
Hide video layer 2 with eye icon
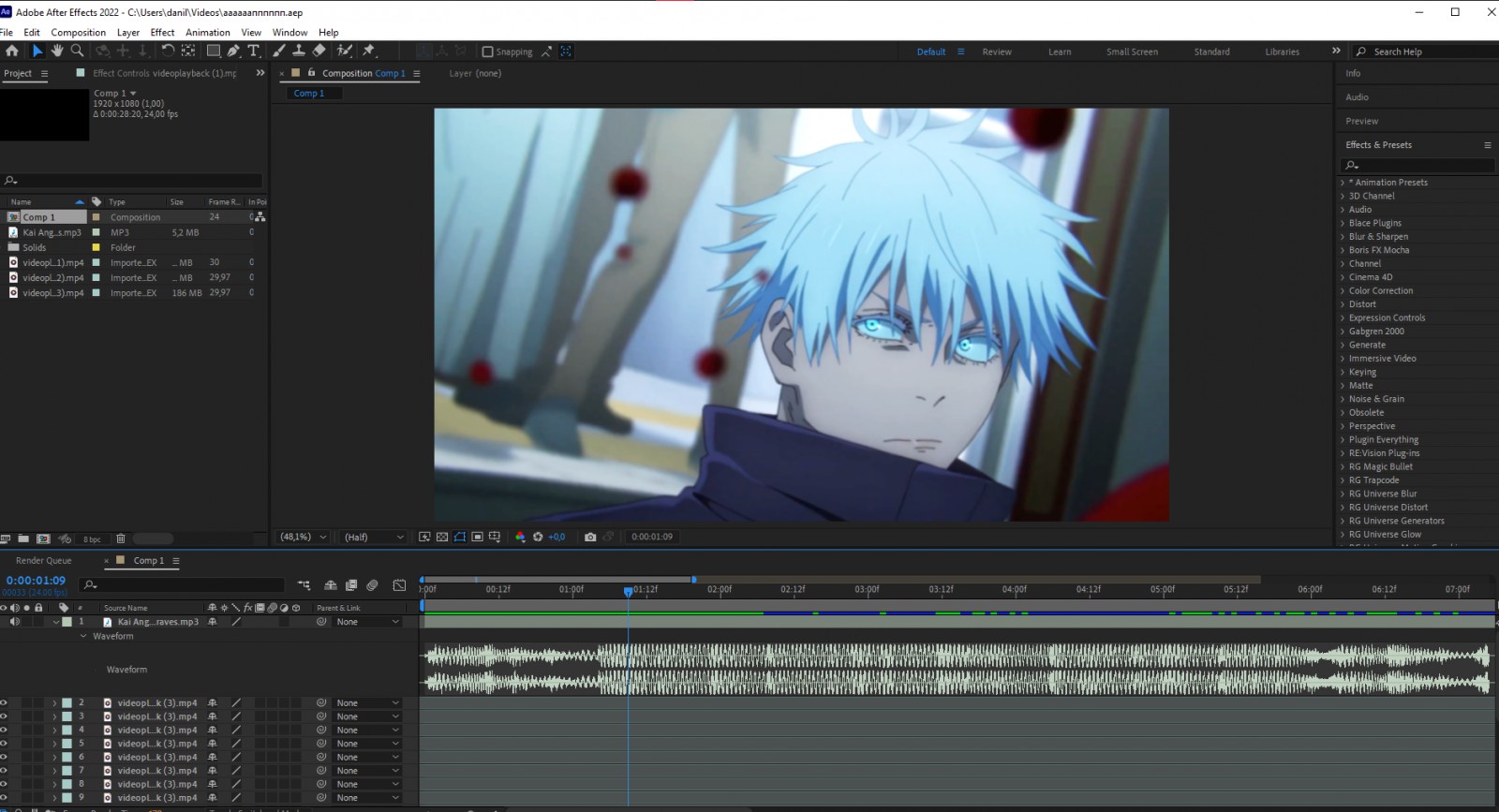pyautogui.click(x=4, y=702)
